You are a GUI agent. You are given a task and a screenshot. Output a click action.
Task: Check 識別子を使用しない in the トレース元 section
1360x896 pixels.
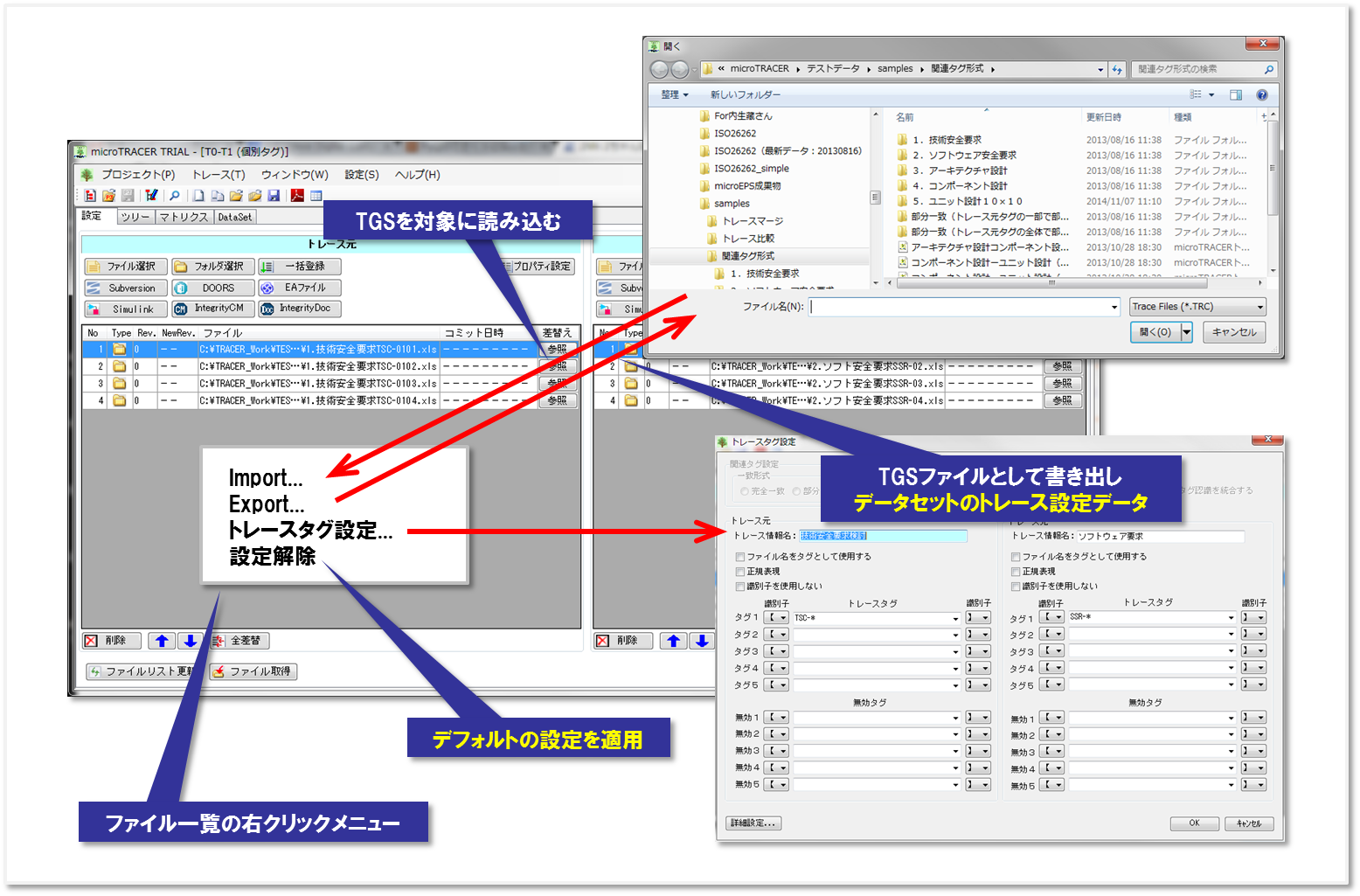tap(740, 587)
